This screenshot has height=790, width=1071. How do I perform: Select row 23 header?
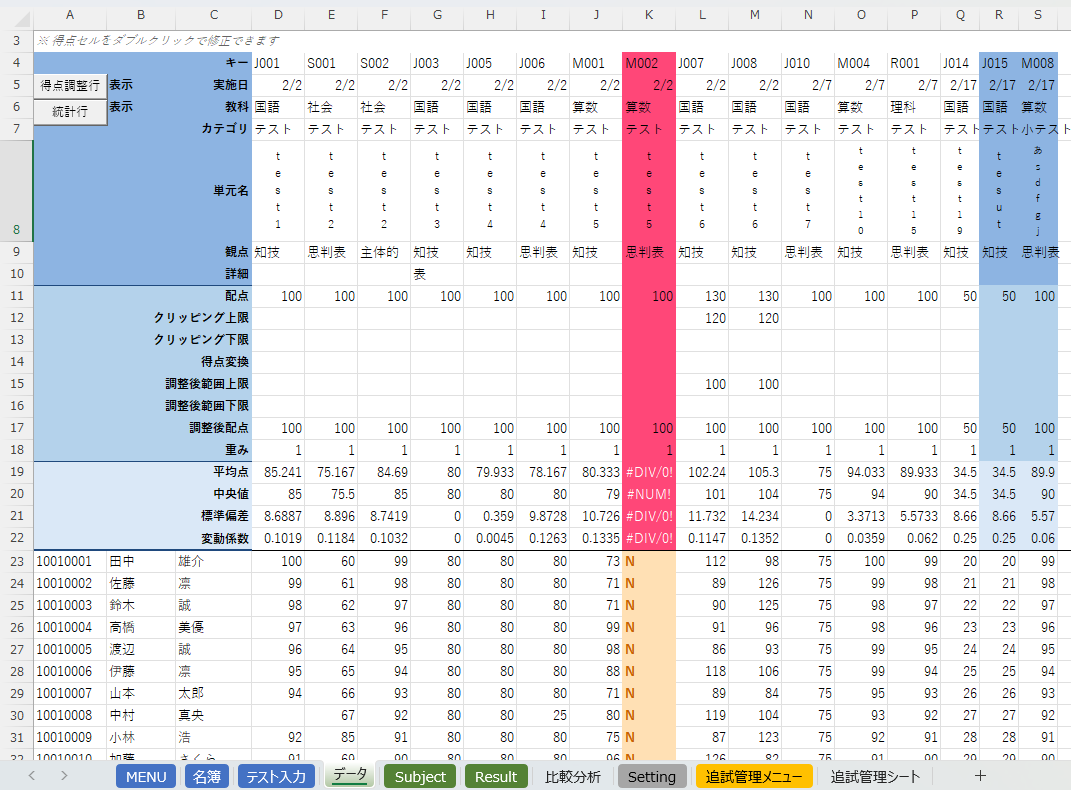coord(16,562)
